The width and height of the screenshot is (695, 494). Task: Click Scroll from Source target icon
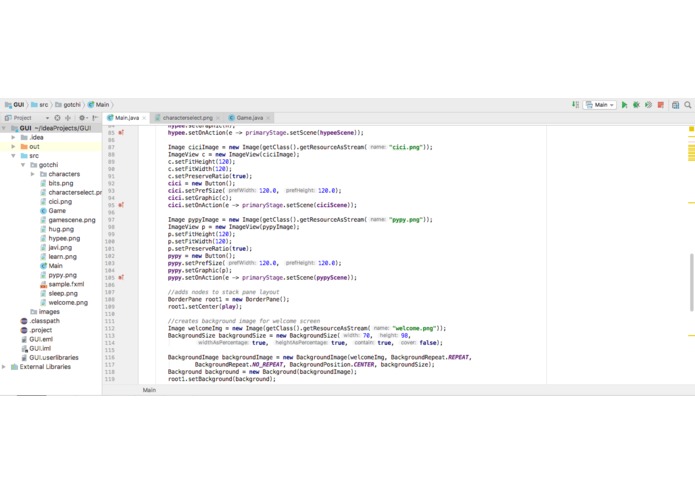point(57,118)
